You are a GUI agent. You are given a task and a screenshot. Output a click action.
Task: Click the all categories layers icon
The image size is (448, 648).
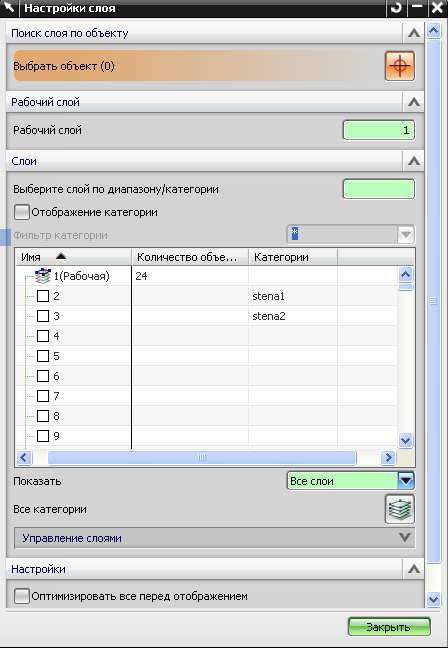(x=400, y=509)
